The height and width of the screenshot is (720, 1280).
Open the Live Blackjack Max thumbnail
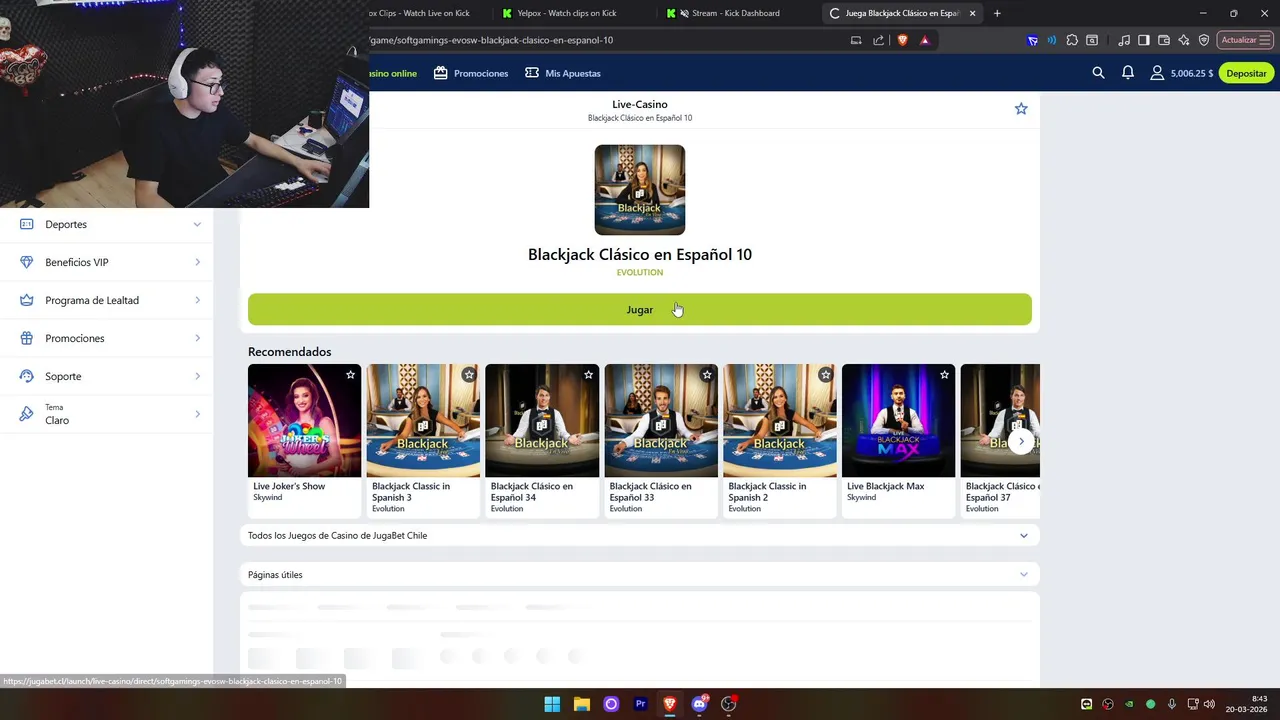[898, 420]
